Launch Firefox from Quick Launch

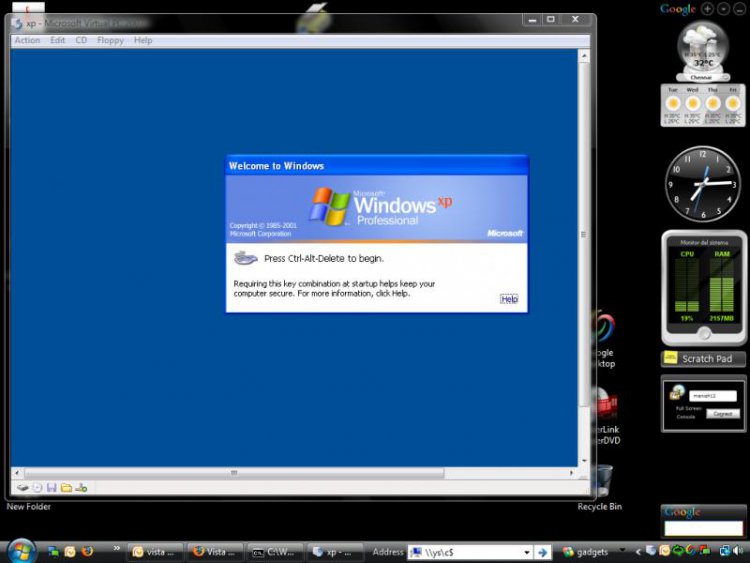[x=87, y=552]
